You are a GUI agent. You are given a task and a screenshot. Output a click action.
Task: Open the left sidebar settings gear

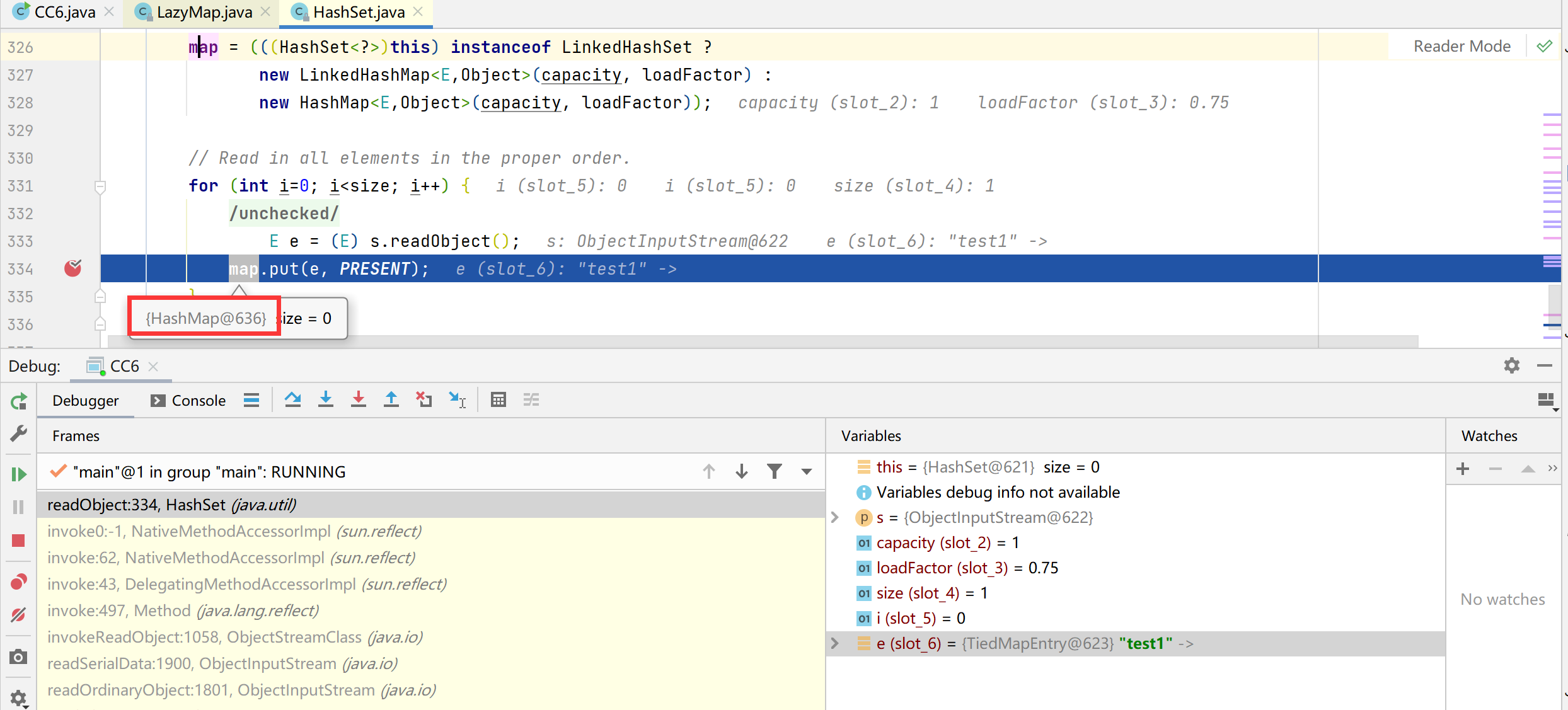[x=19, y=698]
